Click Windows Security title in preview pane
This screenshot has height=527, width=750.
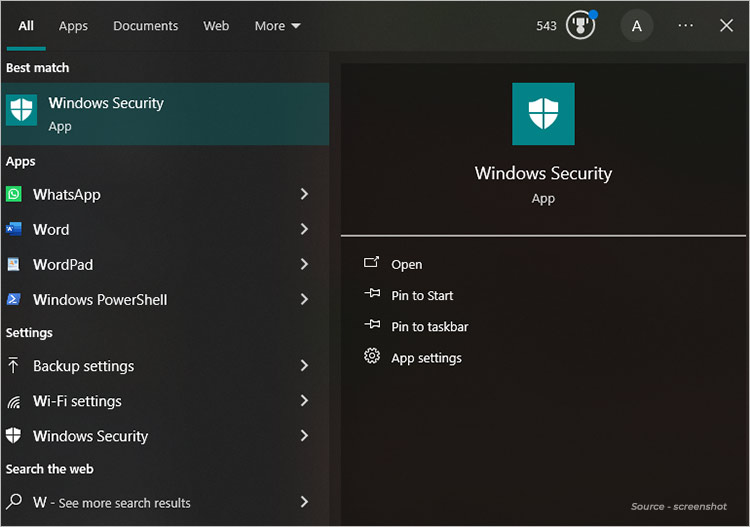[543, 173]
